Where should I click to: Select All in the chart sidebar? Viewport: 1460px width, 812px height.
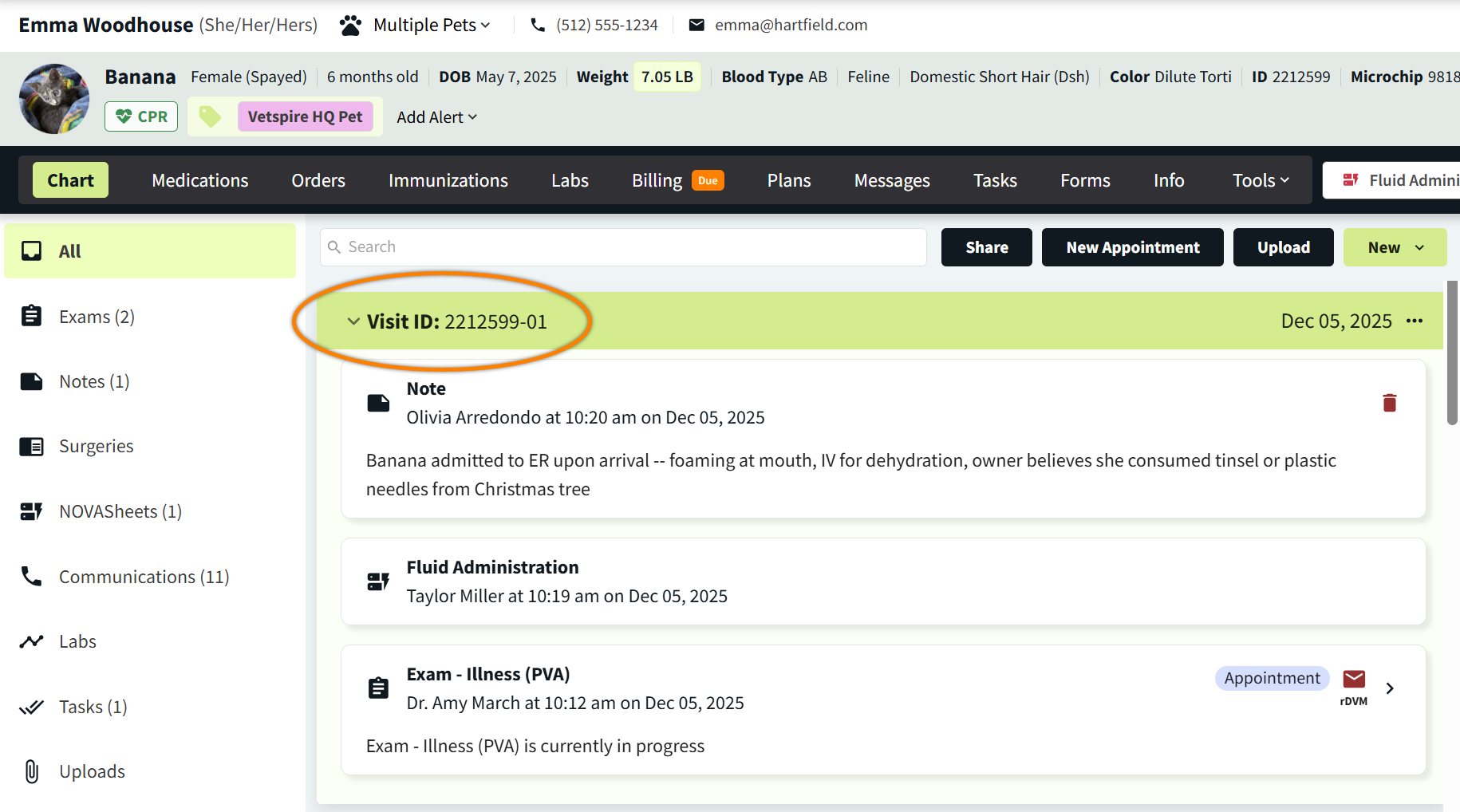[x=150, y=251]
